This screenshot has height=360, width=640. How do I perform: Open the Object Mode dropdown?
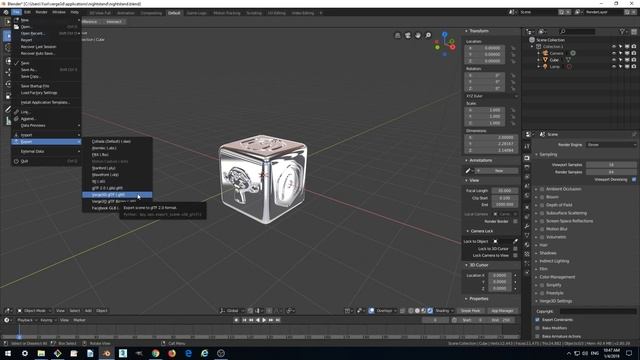(34, 311)
